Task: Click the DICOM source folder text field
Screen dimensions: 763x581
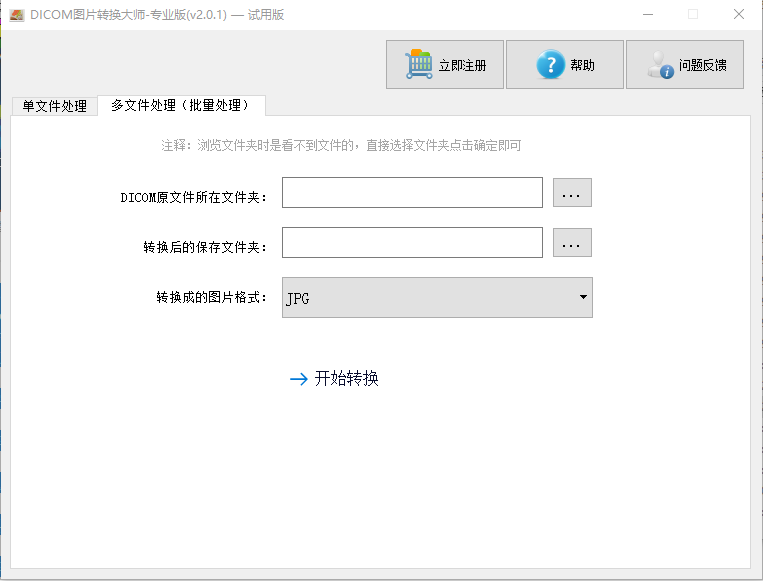Action: pos(412,193)
